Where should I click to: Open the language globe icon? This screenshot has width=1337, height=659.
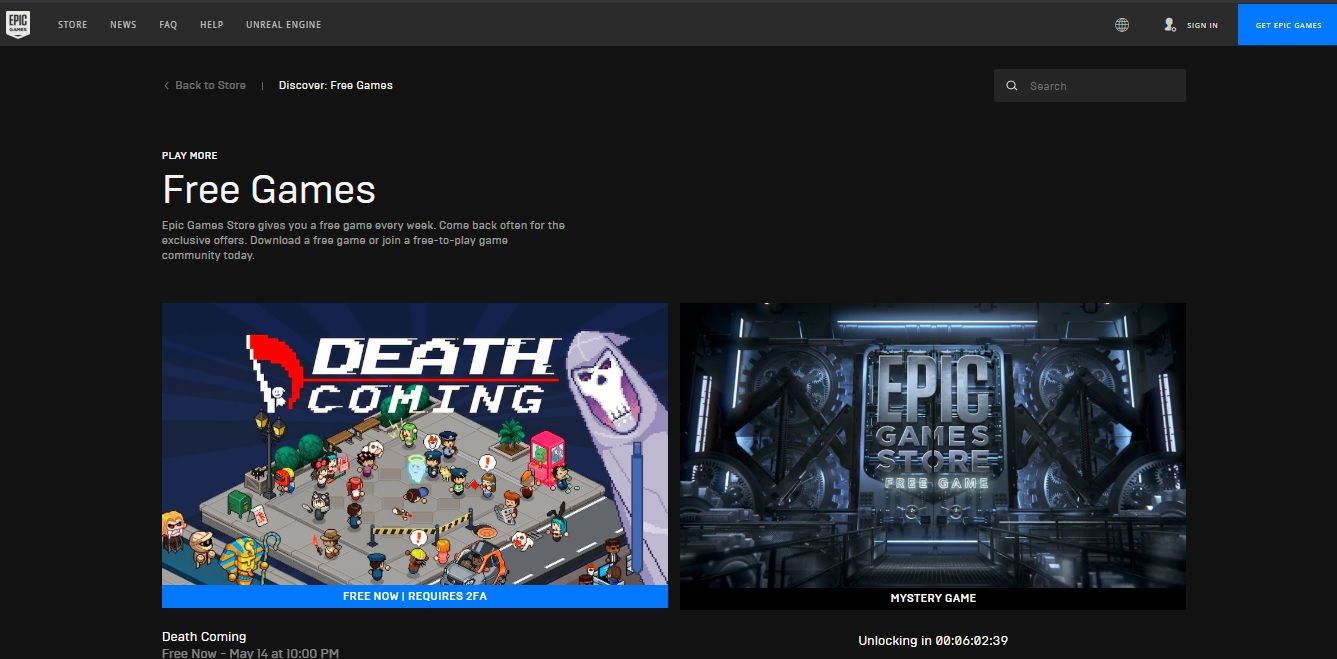coord(1122,25)
